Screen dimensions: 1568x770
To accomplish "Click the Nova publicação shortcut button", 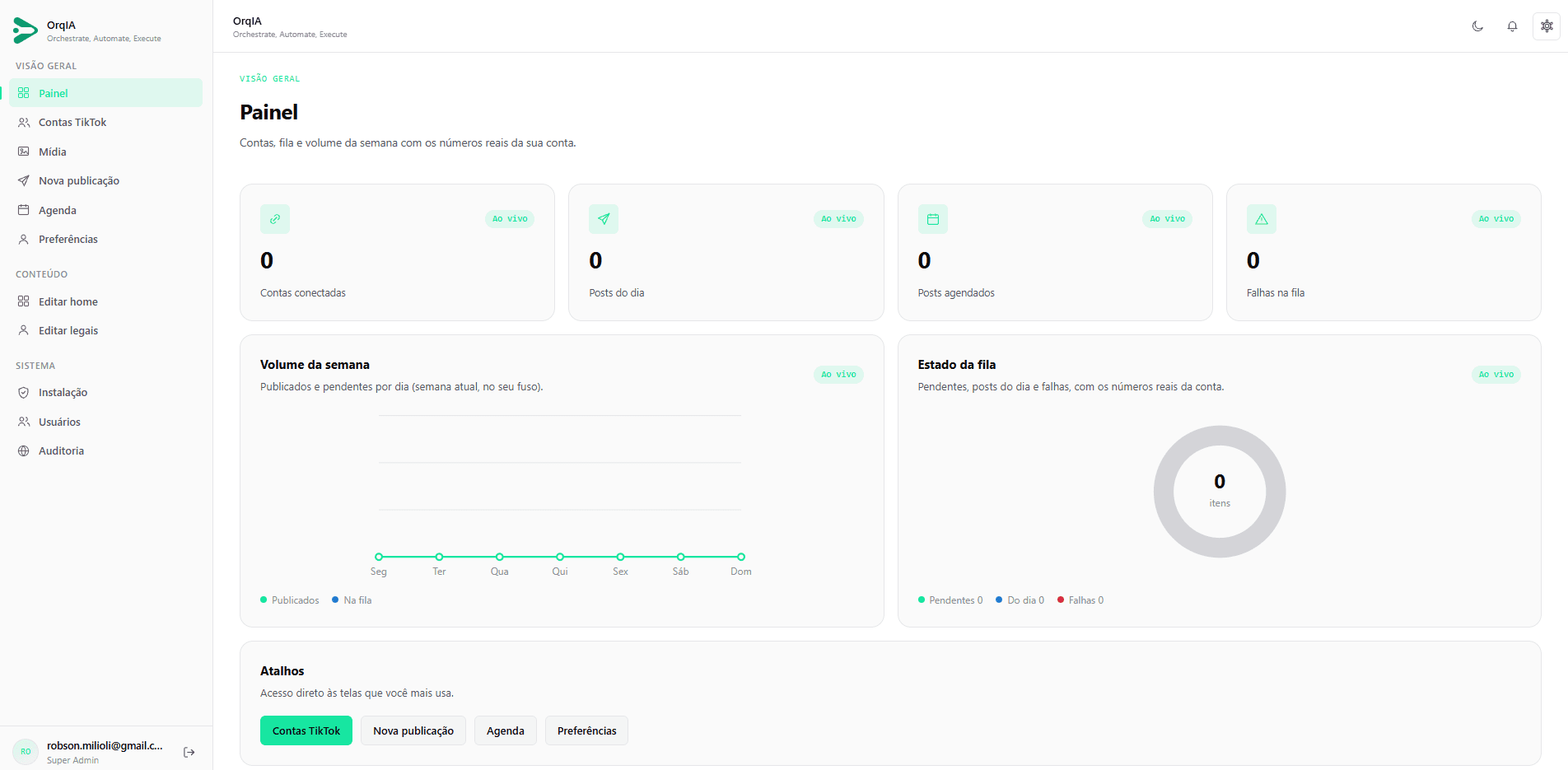I will pyautogui.click(x=413, y=730).
